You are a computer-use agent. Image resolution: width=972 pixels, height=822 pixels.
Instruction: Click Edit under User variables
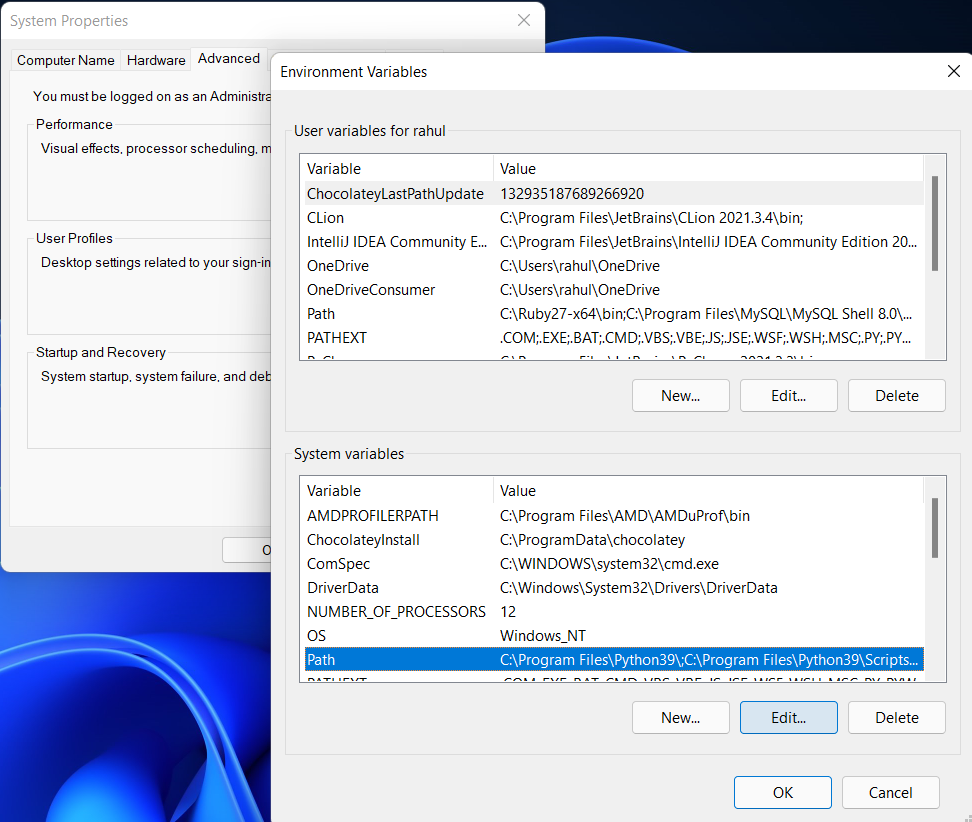[789, 395]
